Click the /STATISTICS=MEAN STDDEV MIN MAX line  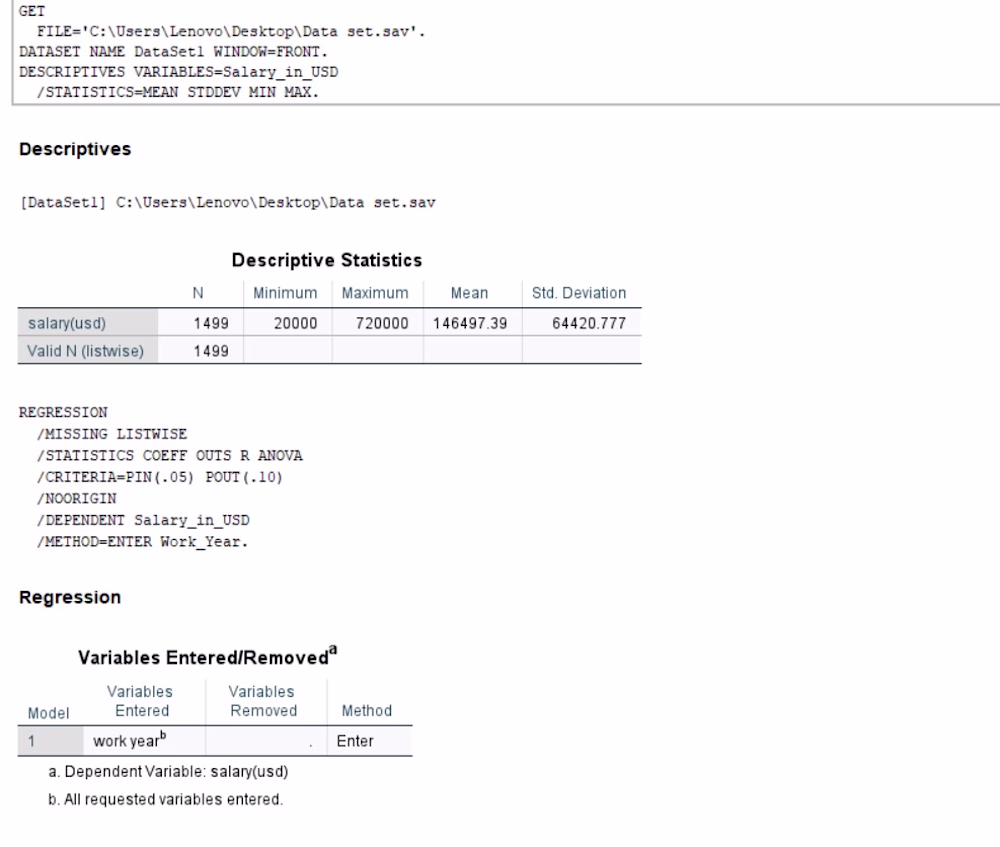point(177,92)
